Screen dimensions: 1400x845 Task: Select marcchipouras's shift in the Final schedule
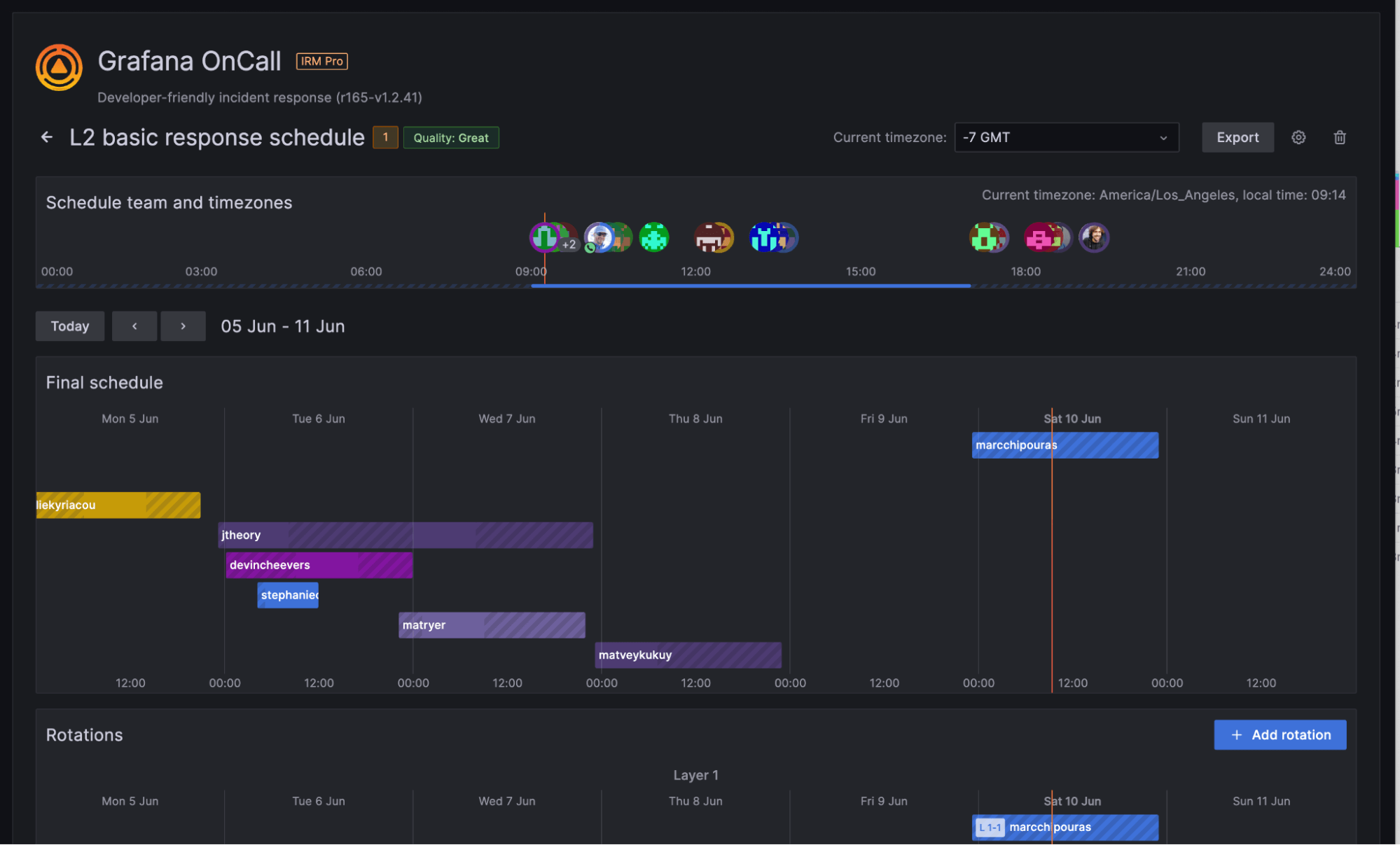(x=1065, y=445)
